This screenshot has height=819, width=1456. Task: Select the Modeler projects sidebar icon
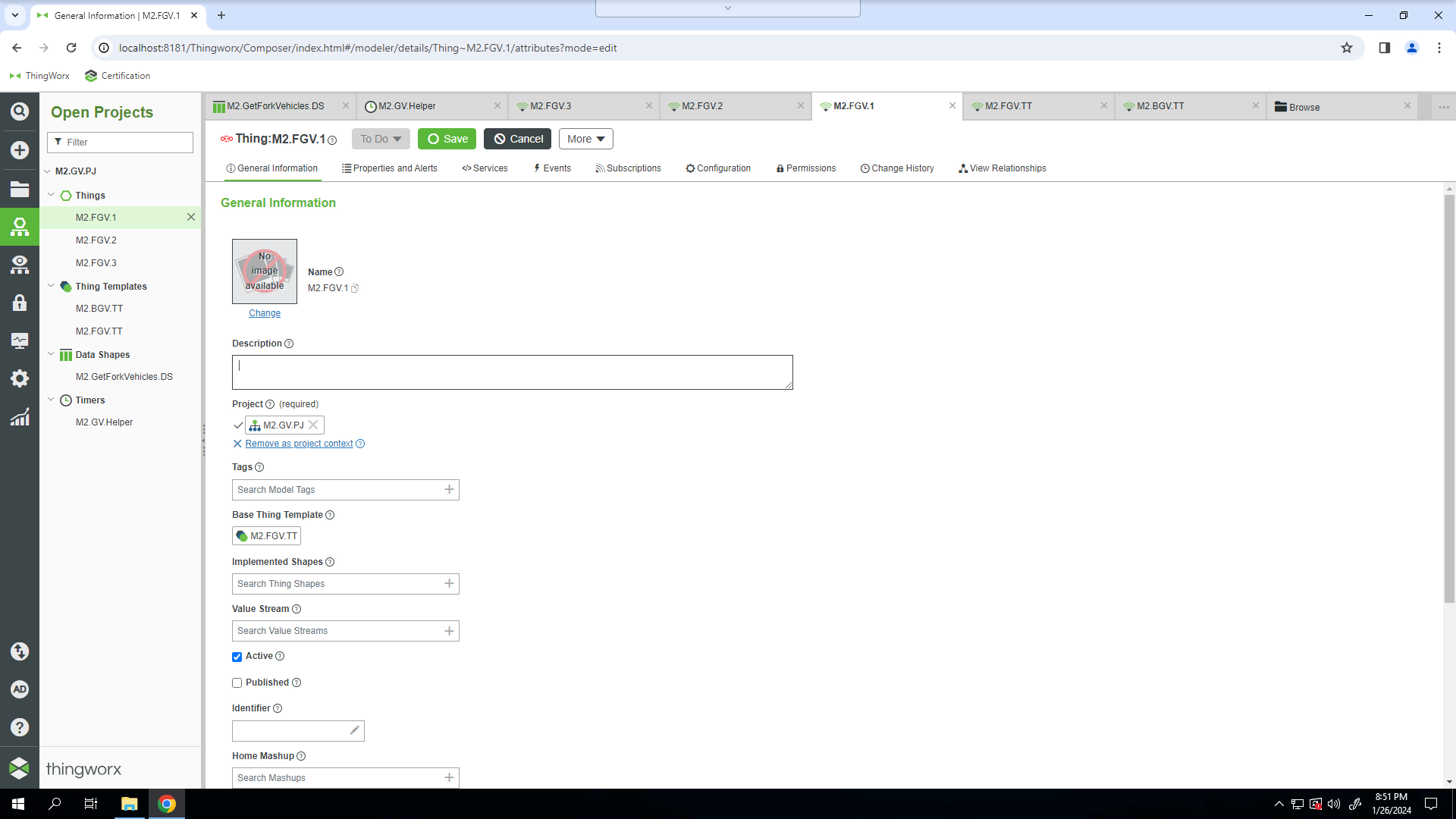(x=20, y=227)
